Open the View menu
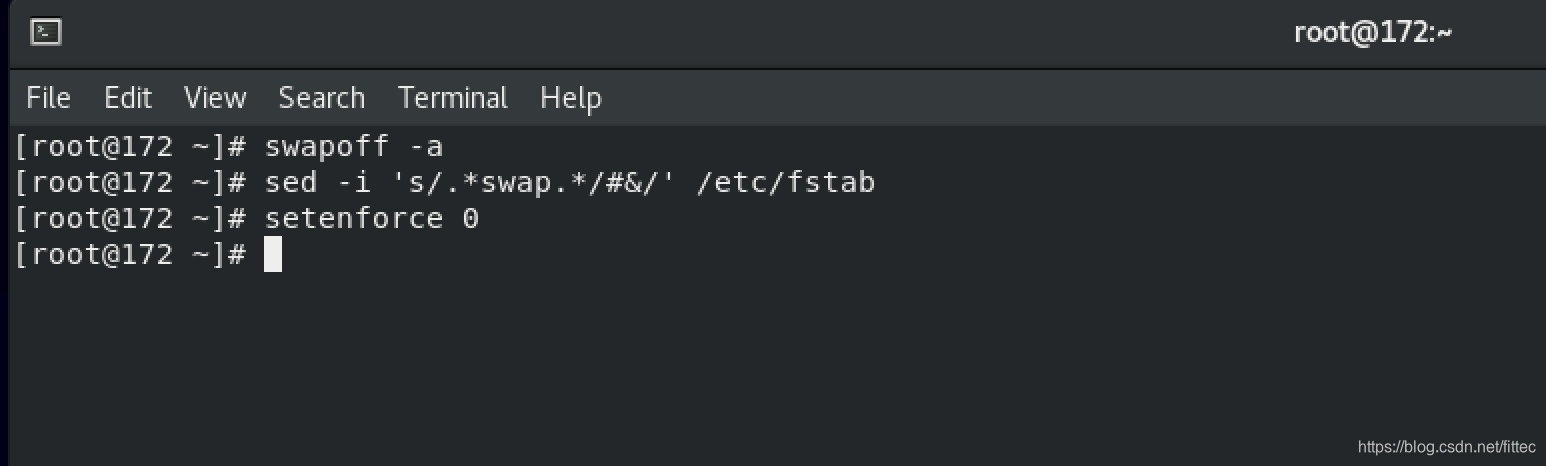 coord(215,98)
